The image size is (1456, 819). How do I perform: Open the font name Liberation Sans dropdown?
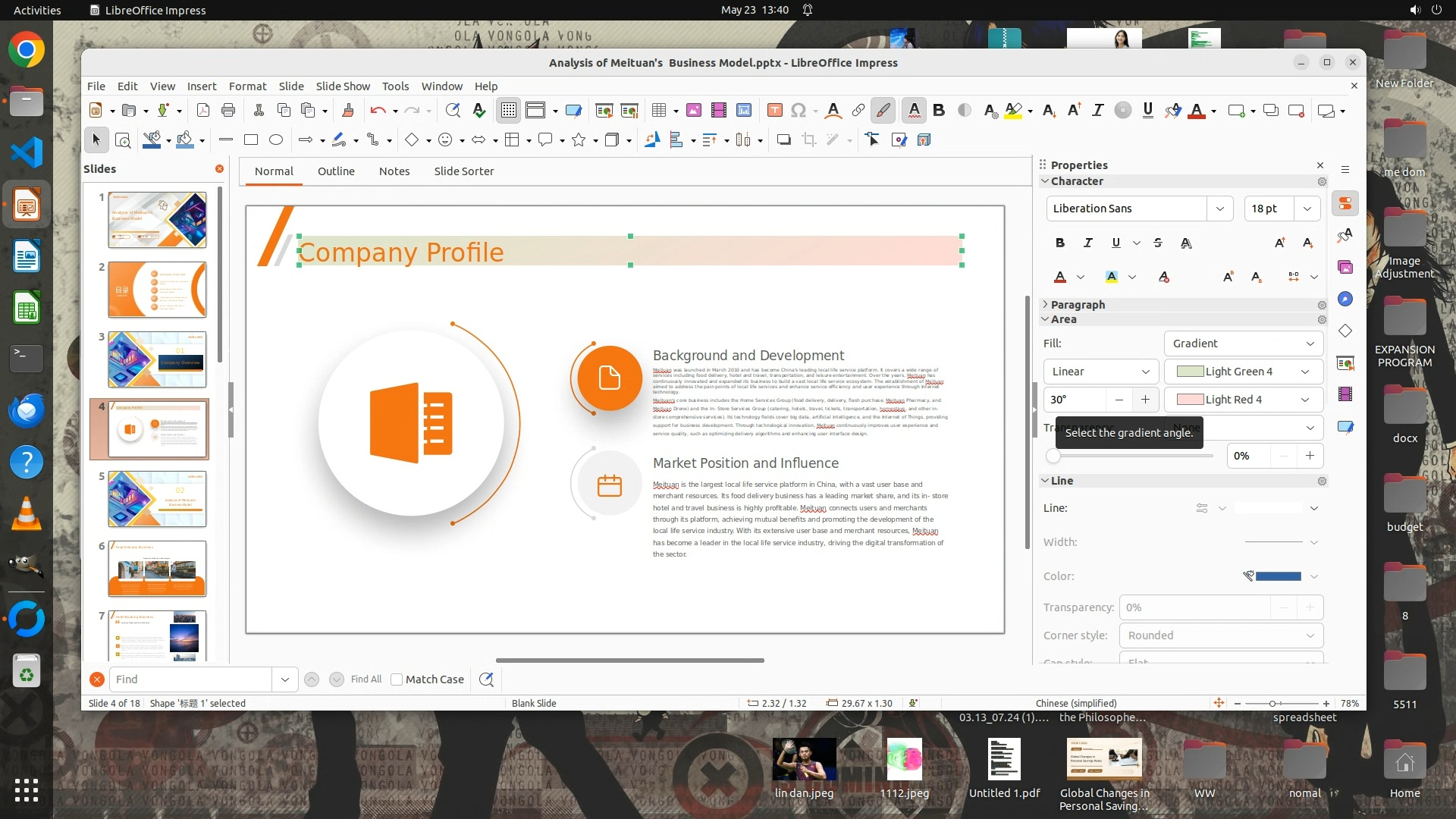point(1219,209)
